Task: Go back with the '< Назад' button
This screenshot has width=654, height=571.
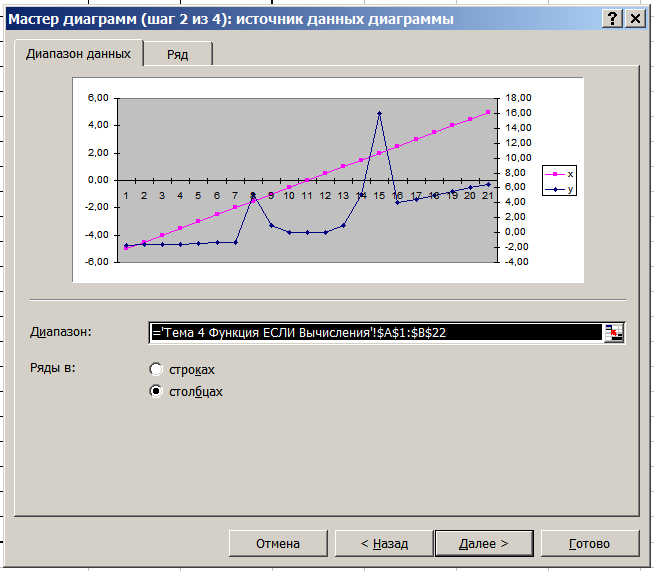Action: (384, 543)
